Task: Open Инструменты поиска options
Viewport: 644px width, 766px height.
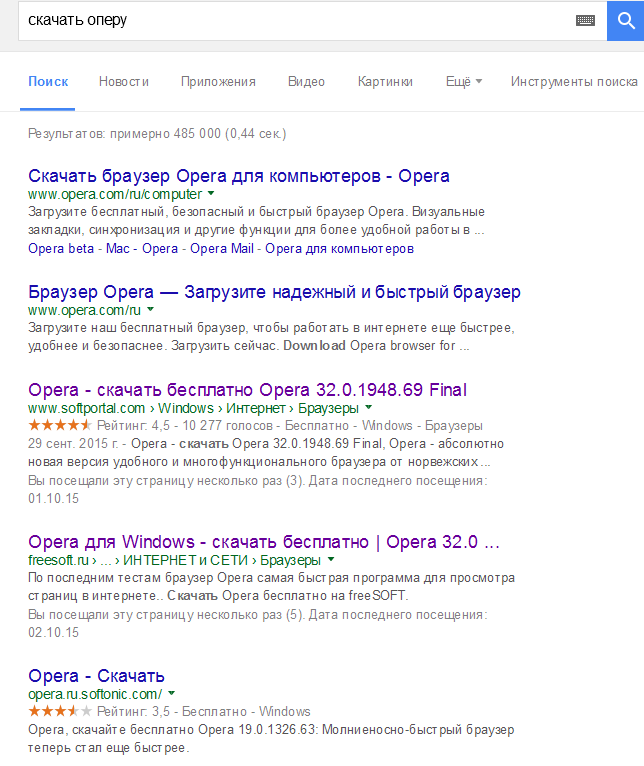Action: [x=574, y=82]
